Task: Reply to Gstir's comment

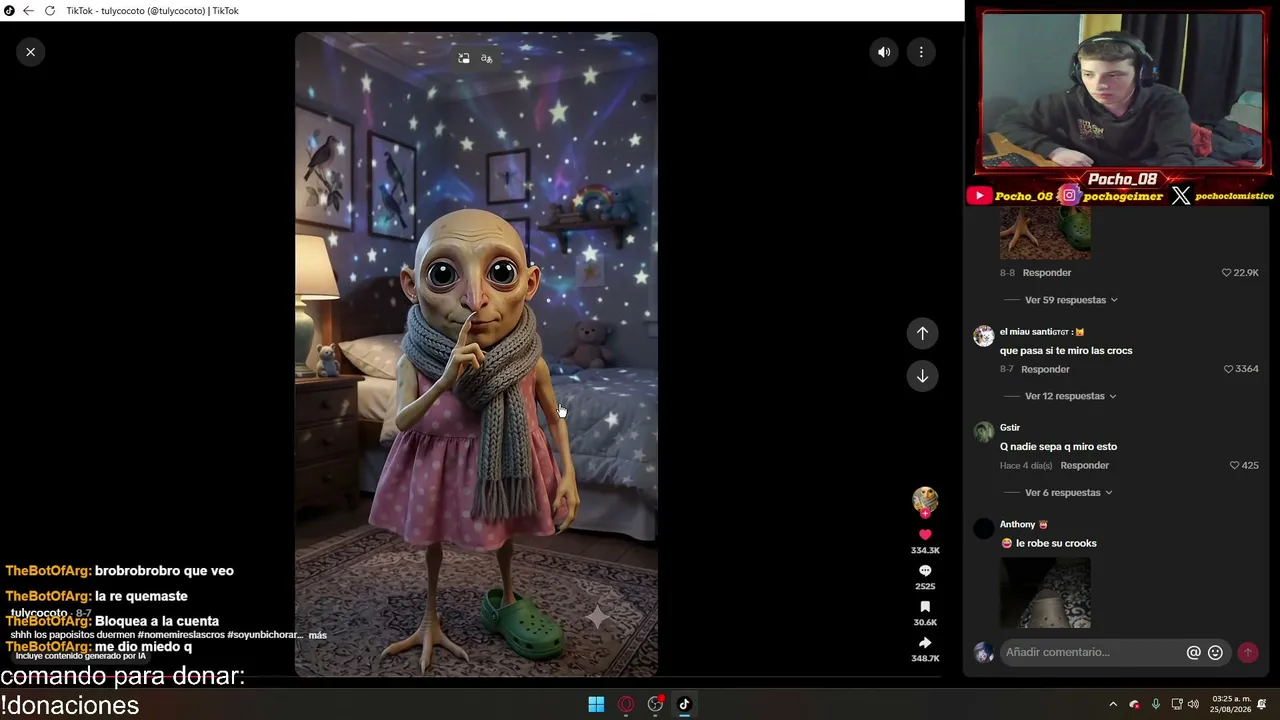Action: point(1085,465)
